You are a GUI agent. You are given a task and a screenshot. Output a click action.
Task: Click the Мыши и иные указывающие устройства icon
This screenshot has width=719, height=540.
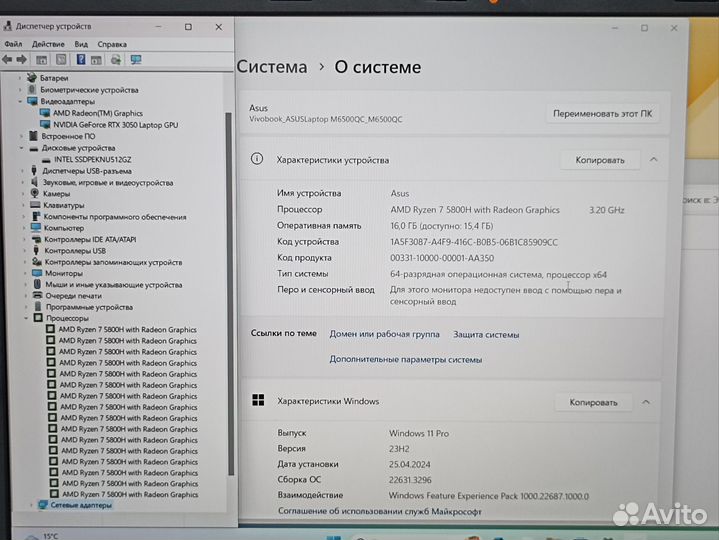(37, 284)
